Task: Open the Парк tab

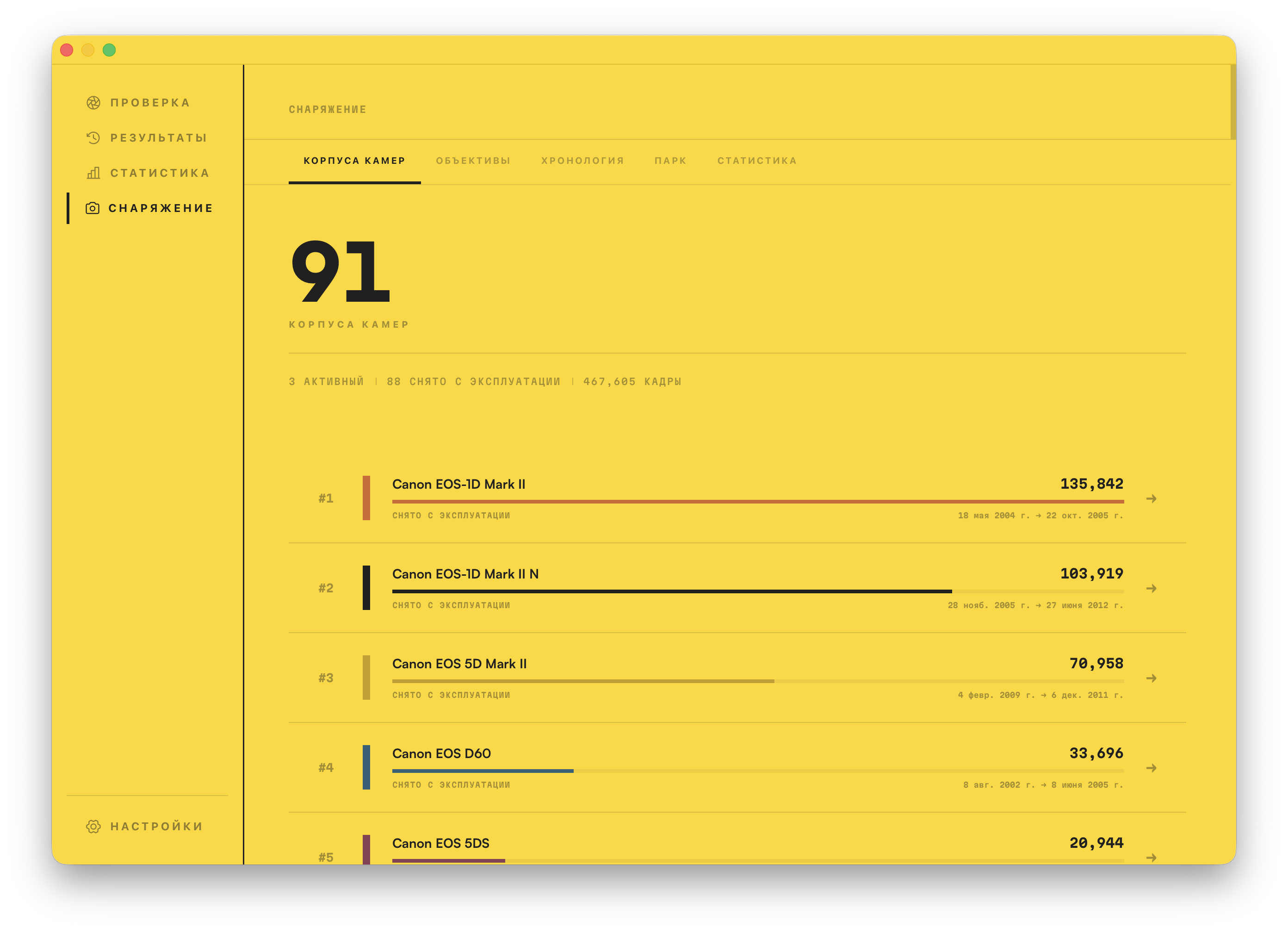Action: pyautogui.click(x=671, y=161)
